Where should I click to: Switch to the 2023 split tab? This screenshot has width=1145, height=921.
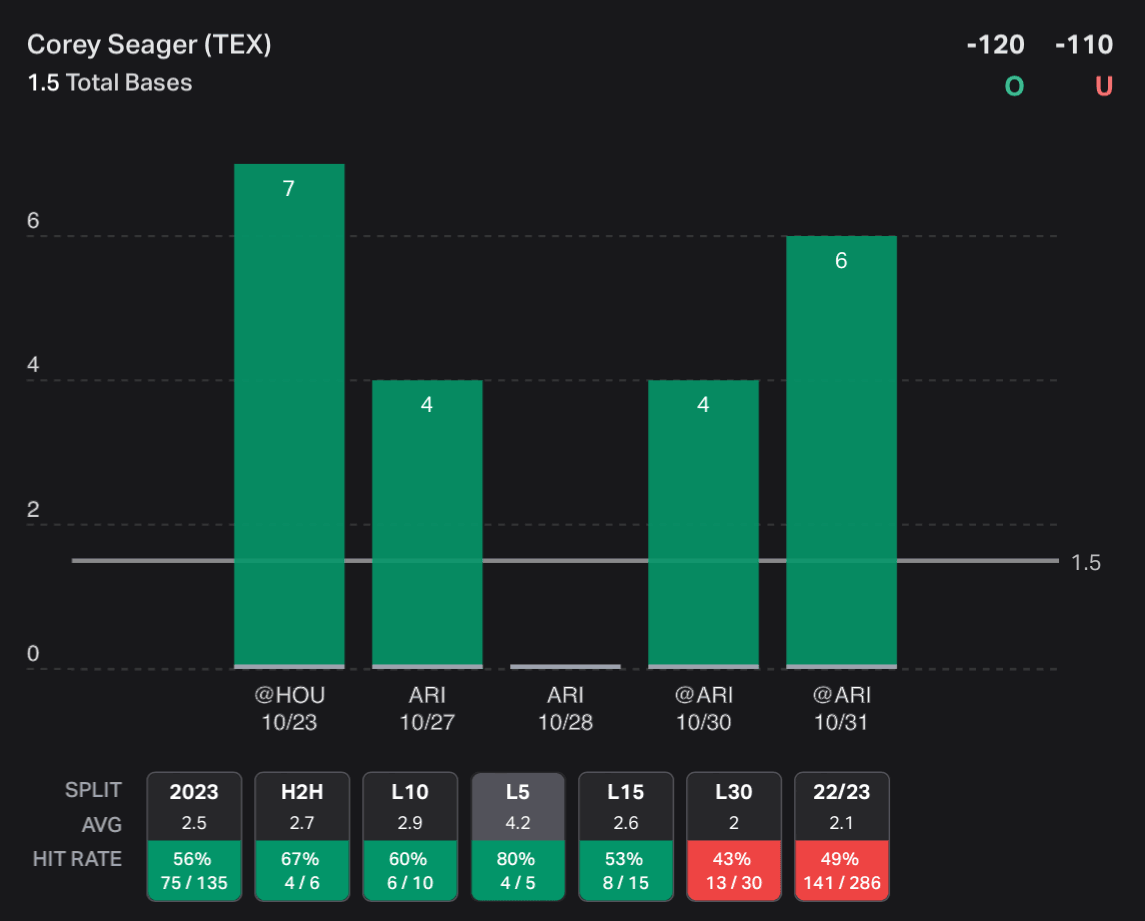point(194,791)
